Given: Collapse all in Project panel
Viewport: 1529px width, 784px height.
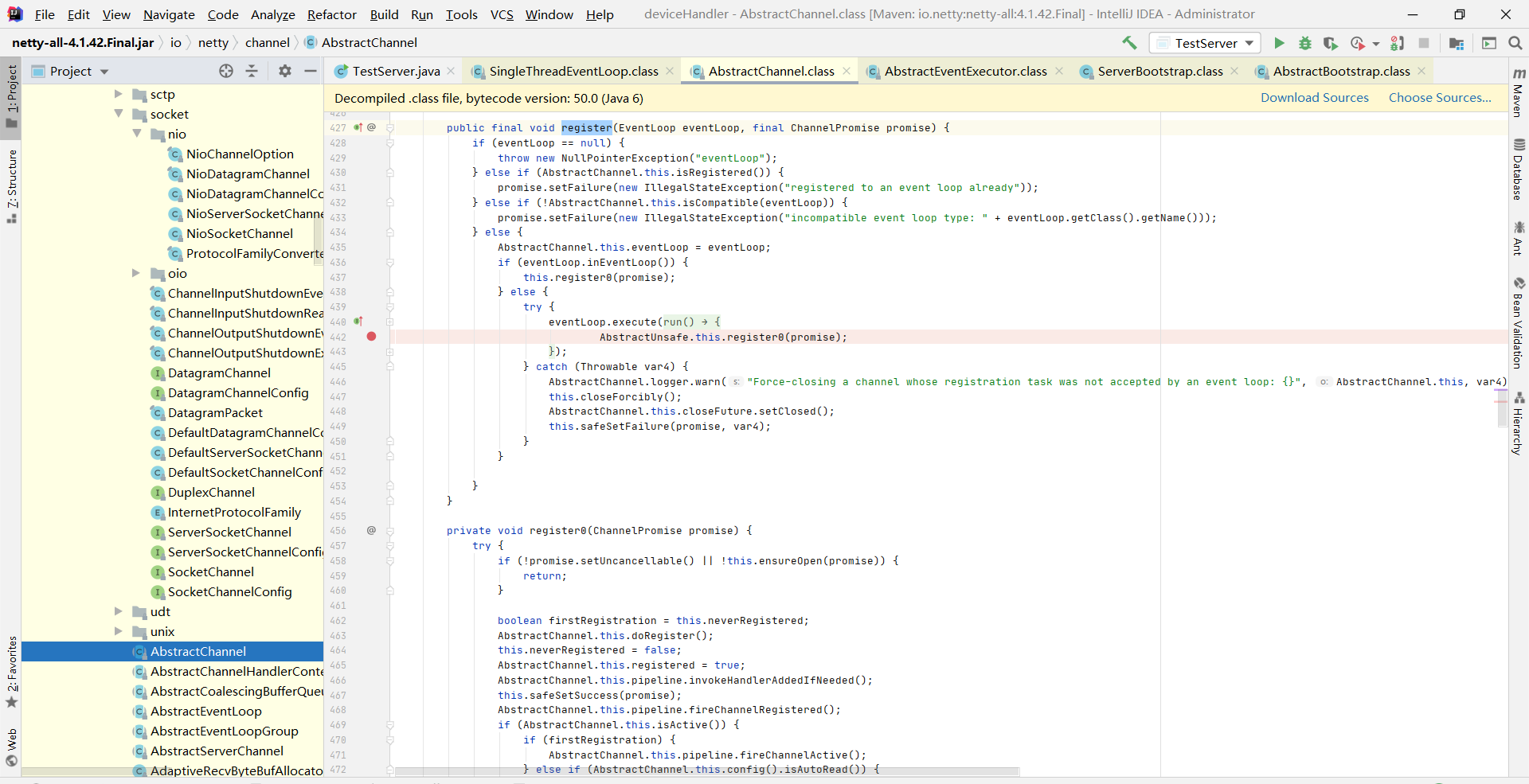Looking at the screenshot, I should 252,71.
